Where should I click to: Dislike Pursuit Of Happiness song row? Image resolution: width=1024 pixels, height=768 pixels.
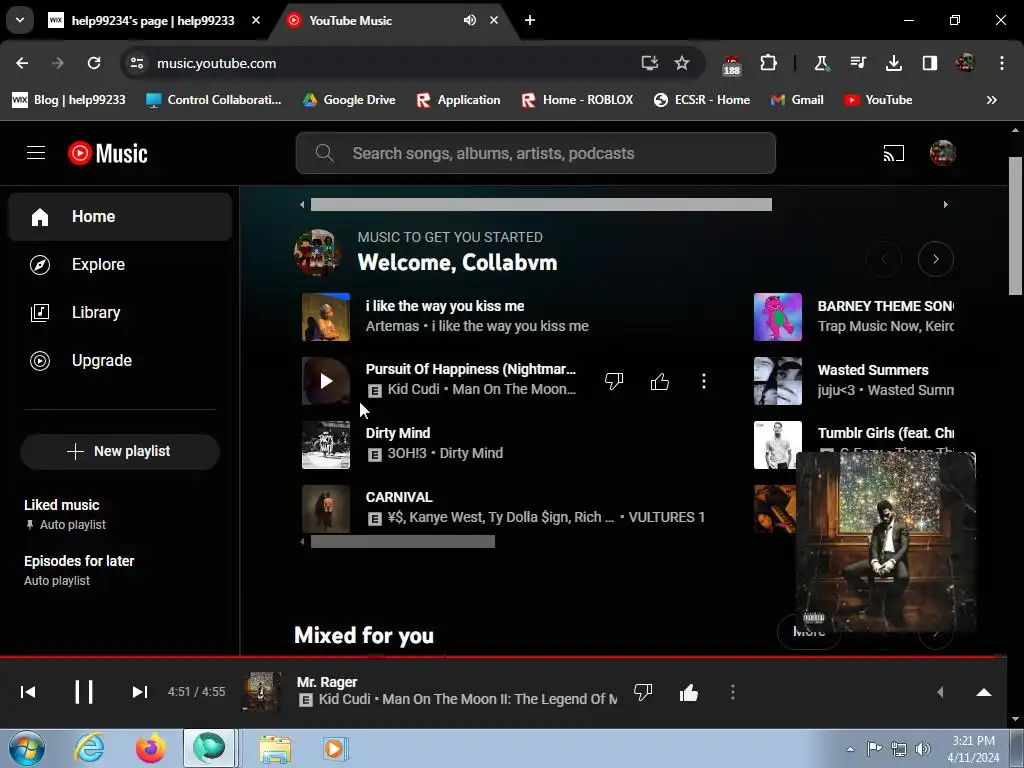[x=614, y=381]
